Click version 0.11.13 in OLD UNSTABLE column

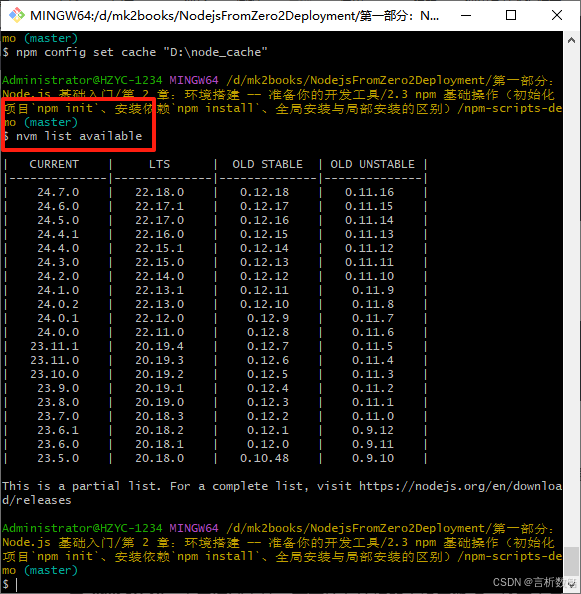click(369, 234)
